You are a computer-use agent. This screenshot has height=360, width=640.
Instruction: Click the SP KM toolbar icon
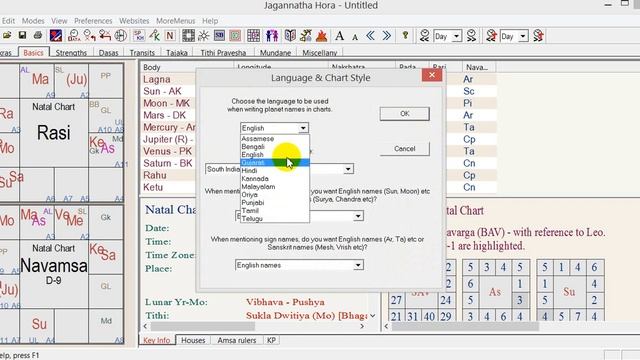point(139,36)
